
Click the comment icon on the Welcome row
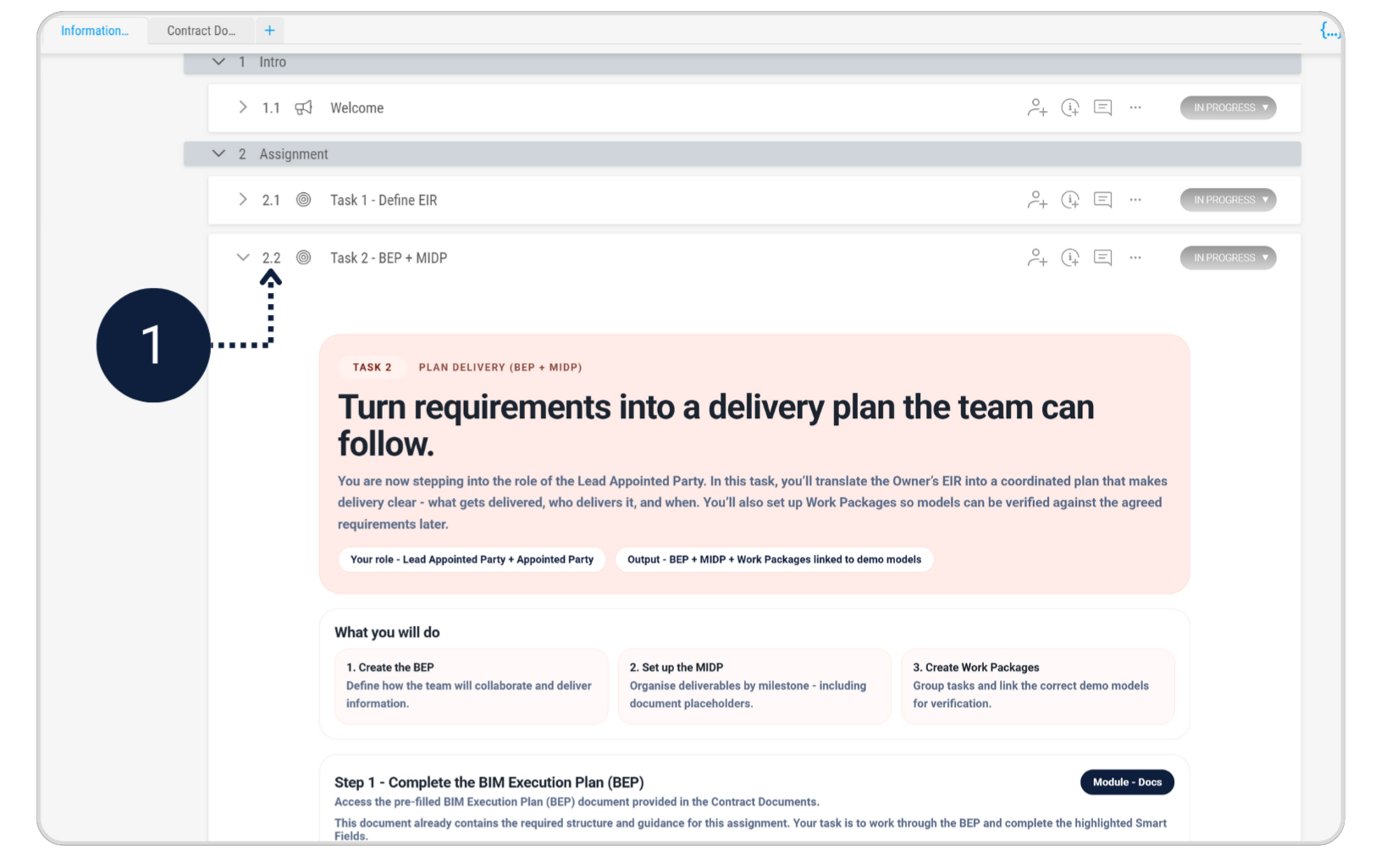point(1102,108)
